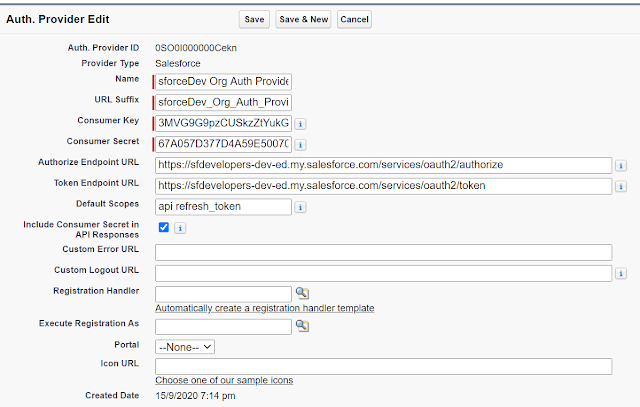Image resolution: width=640 pixels, height=407 pixels.
Task: Click into the Consumer Key field
Action: (223, 123)
